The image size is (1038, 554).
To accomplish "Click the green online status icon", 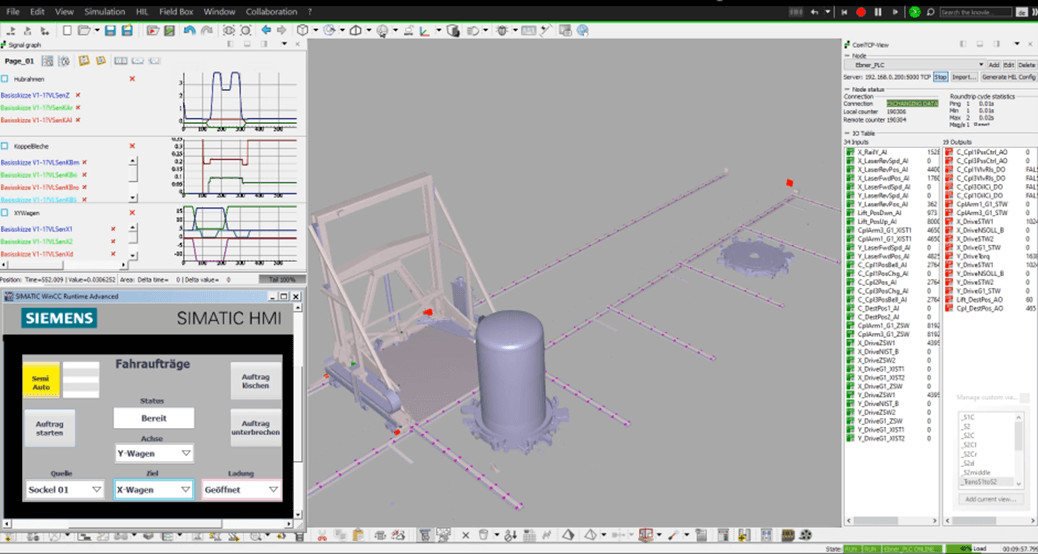I will 914,12.
